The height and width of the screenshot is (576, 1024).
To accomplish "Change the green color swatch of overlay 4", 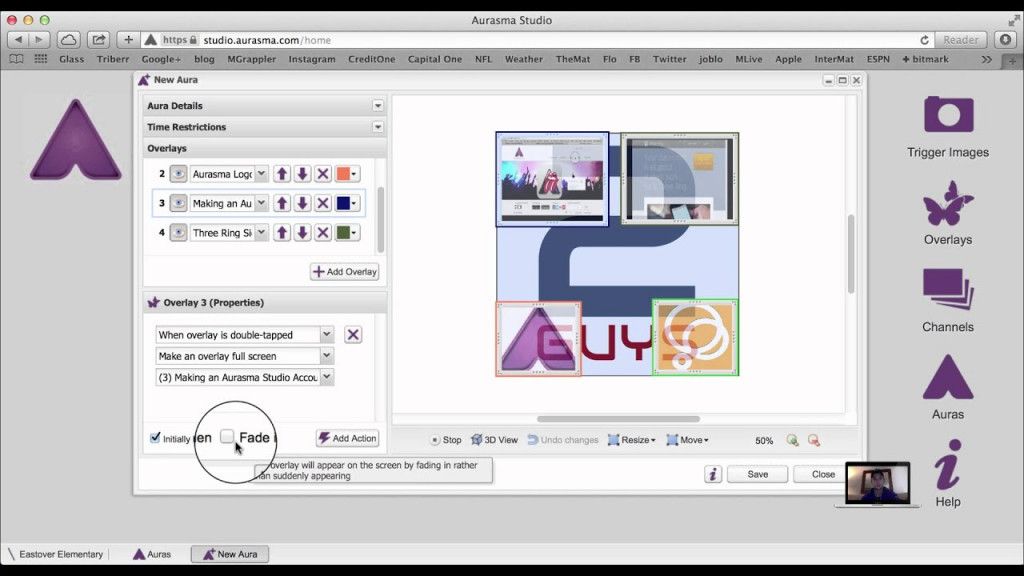I will pos(346,232).
